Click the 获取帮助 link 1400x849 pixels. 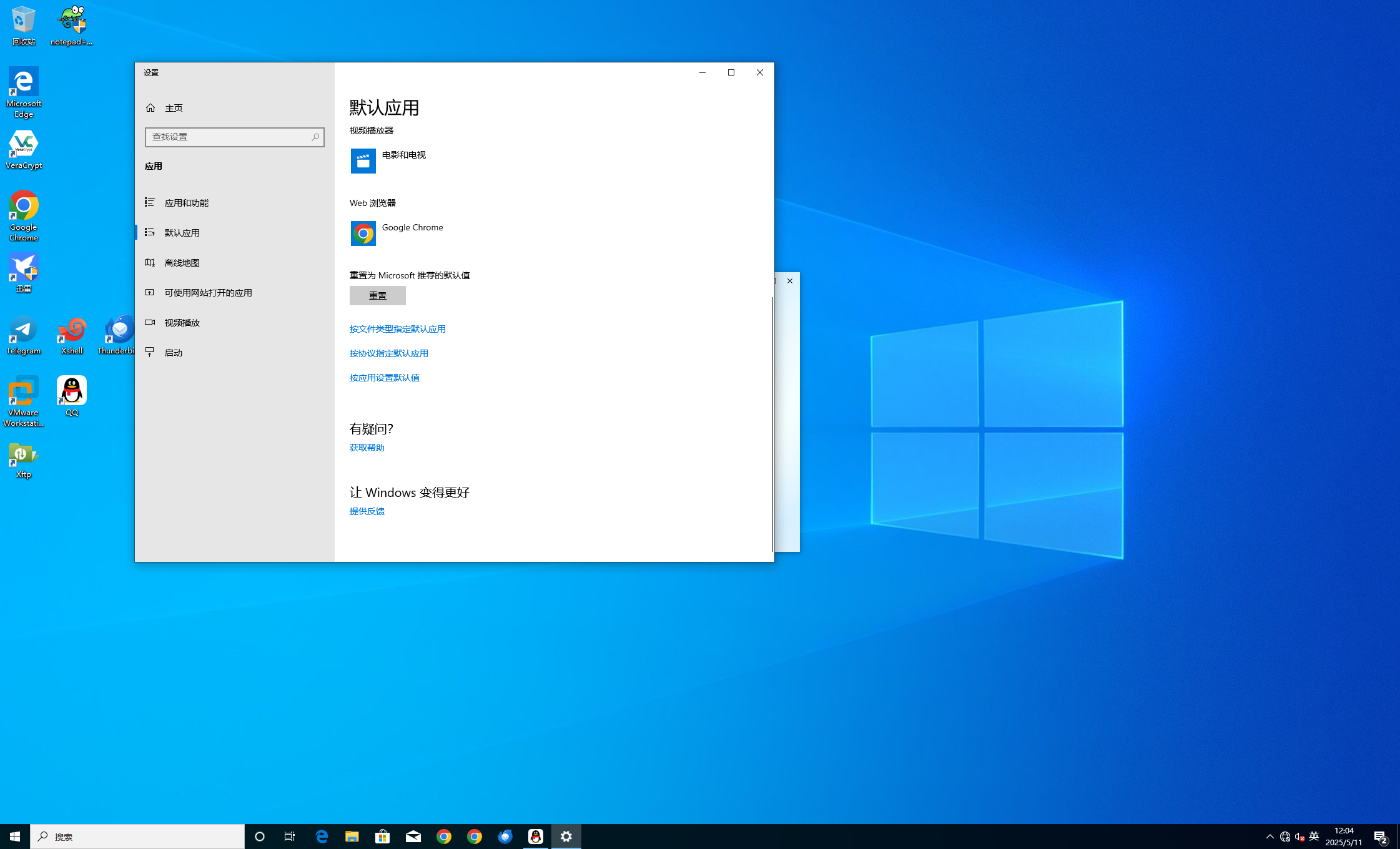click(x=367, y=448)
